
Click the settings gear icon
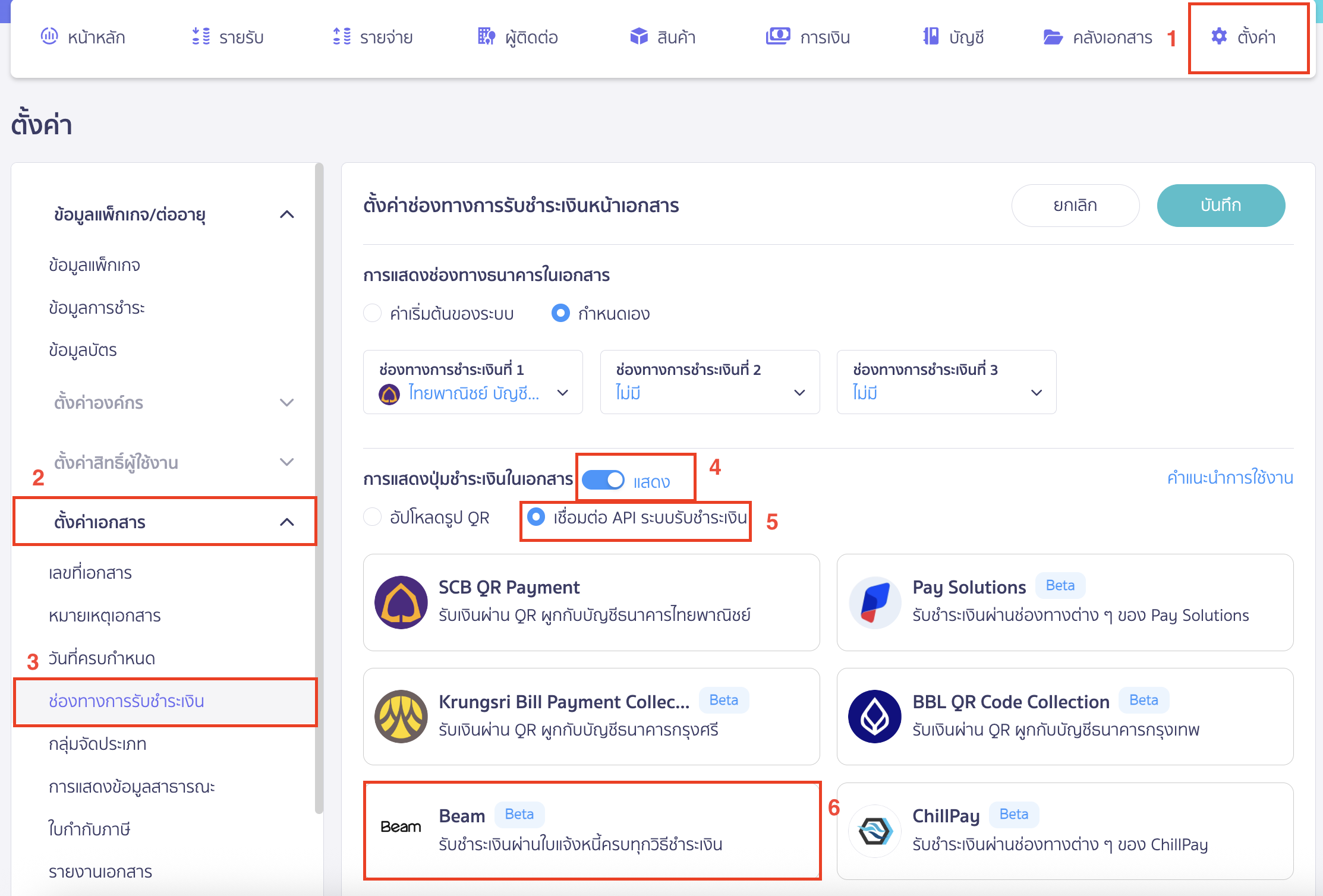coord(1219,36)
